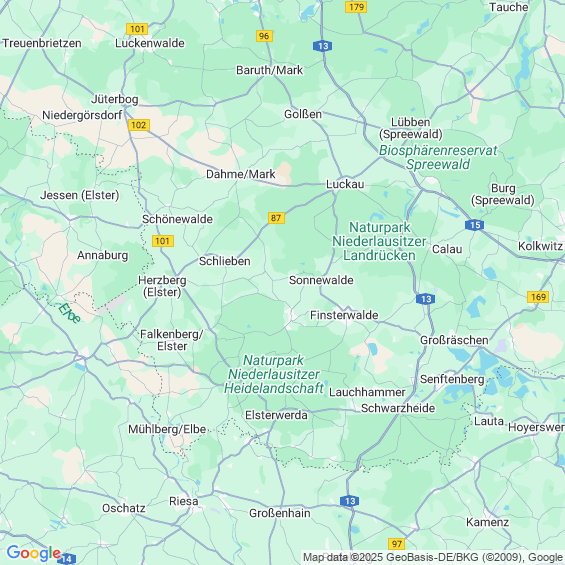The height and width of the screenshot is (565, 565).
Task: Click the route 169 road shield
Action: coord(538,297)
